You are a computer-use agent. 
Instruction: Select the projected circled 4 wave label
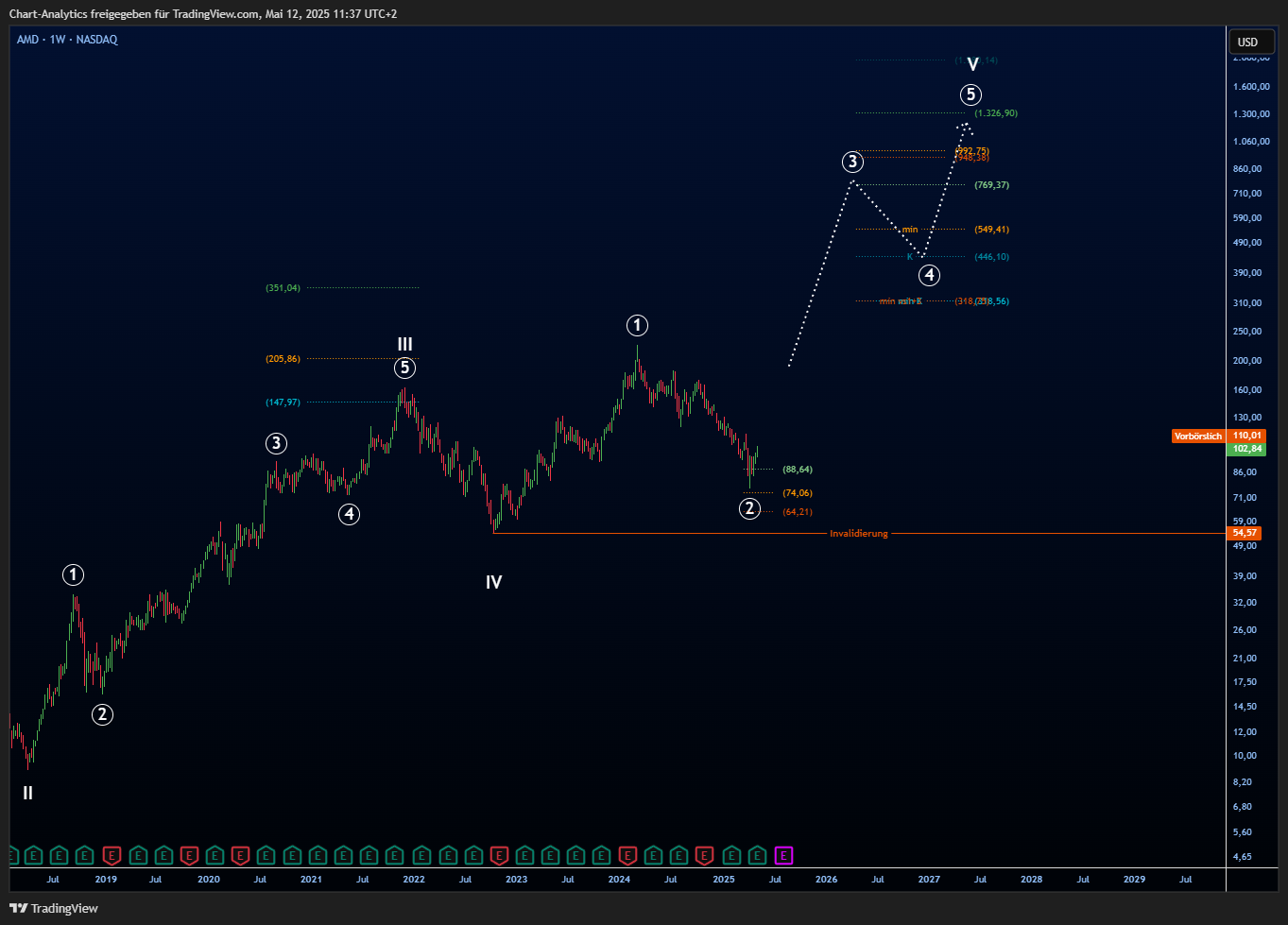click(x=930, y=275)
